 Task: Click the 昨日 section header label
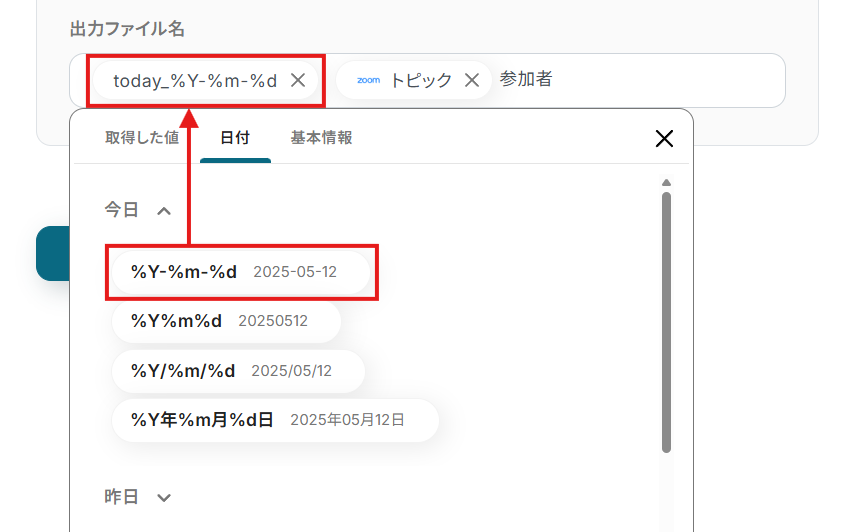click(x=123, y=497)
